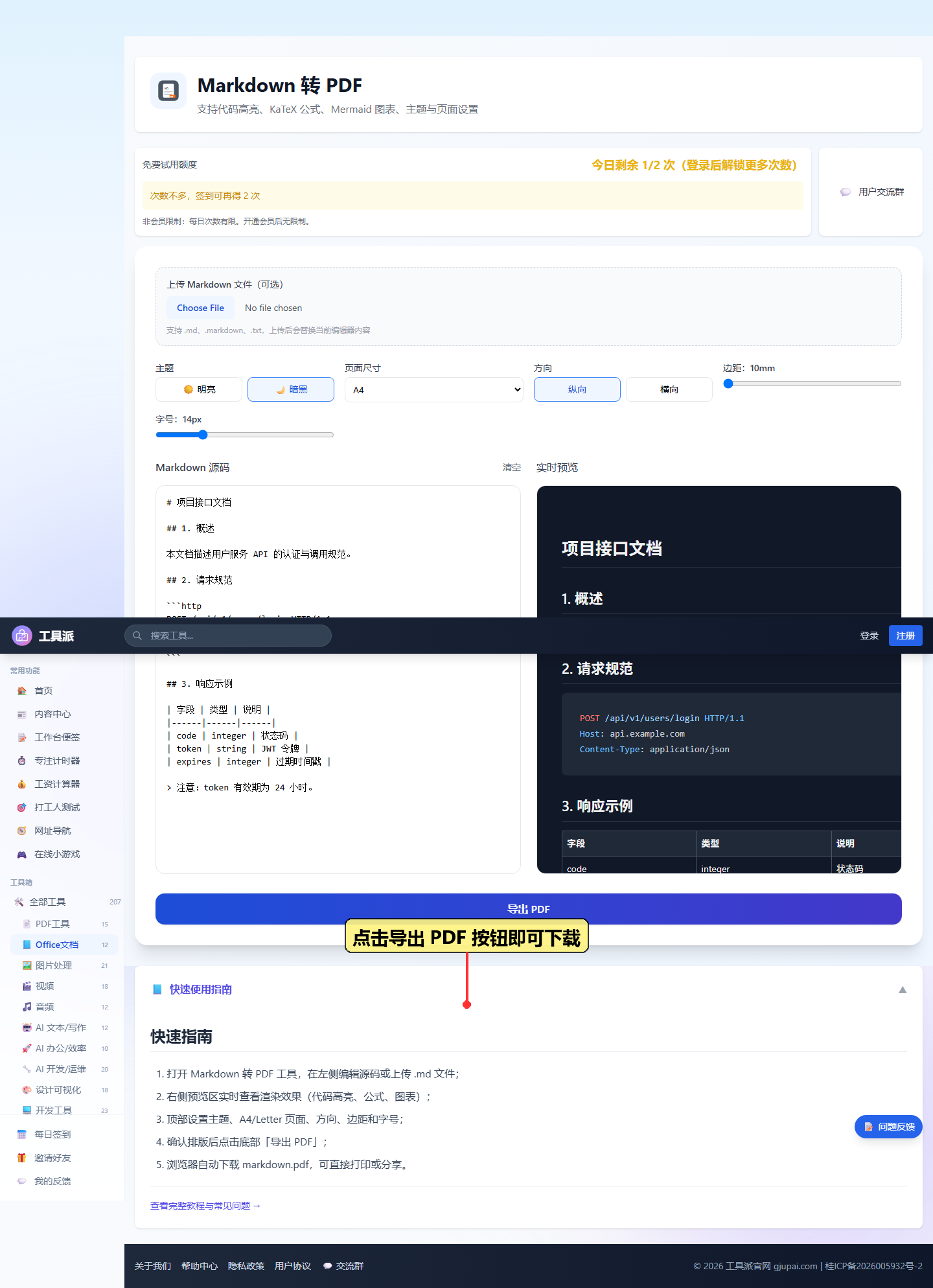Viewport: 933px width, 1288px height.
Task: Click 设计可视化 palette icon
Action: (x=27, y=1090)
